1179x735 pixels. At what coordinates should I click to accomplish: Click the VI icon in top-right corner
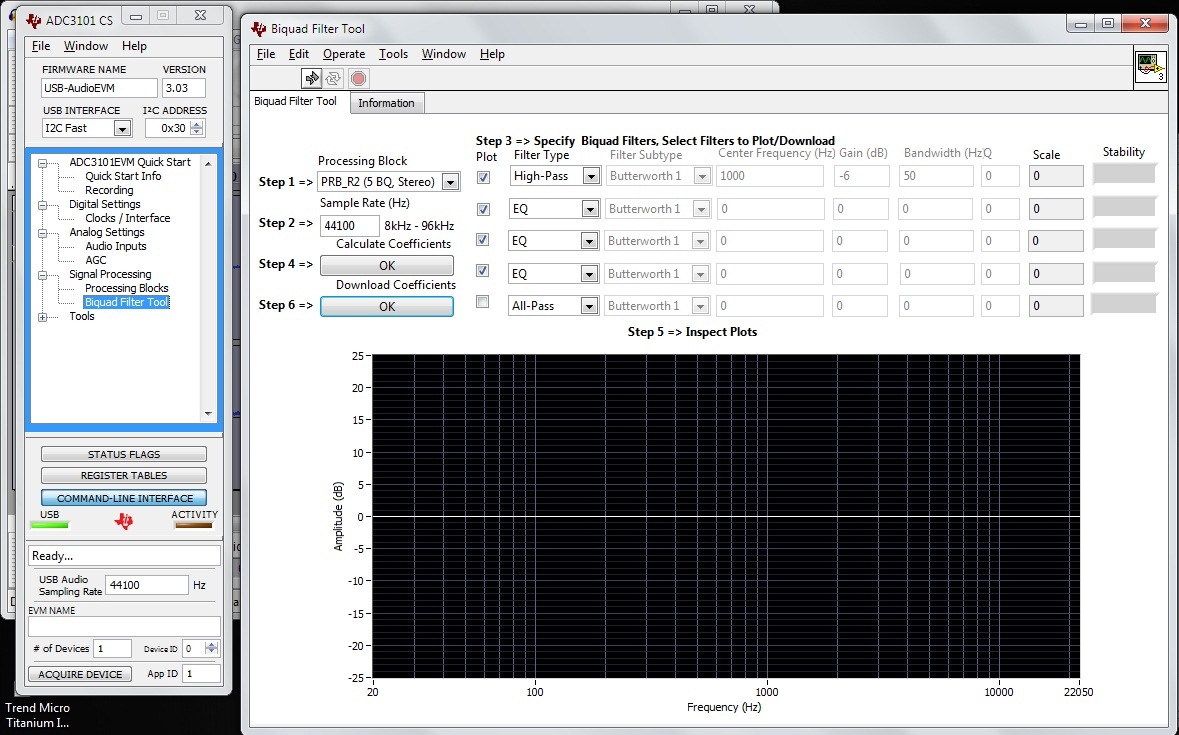(x=1150, y=67)
